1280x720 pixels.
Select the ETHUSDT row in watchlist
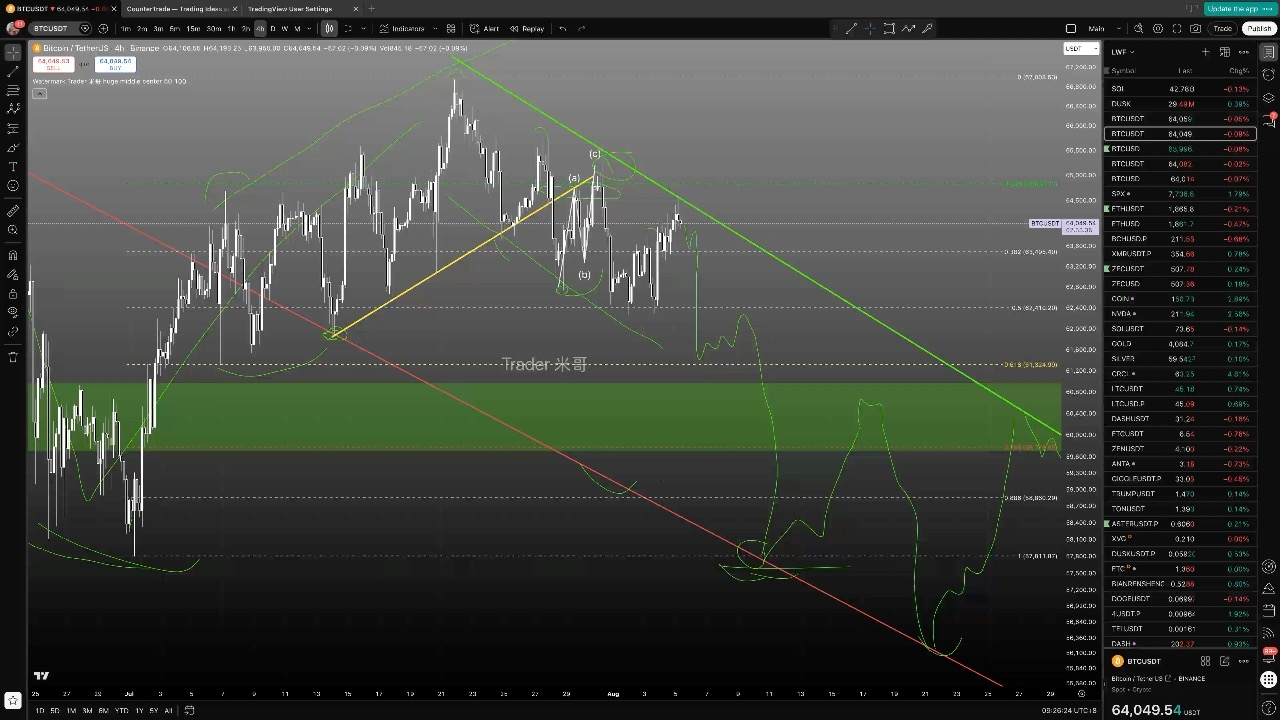(1180, 209)
